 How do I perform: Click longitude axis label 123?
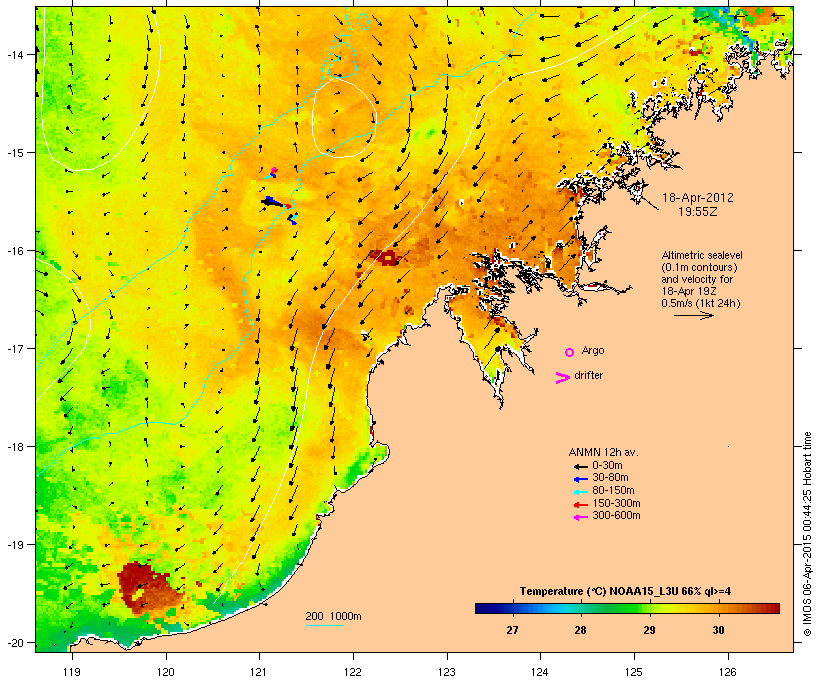pos(447,672)
